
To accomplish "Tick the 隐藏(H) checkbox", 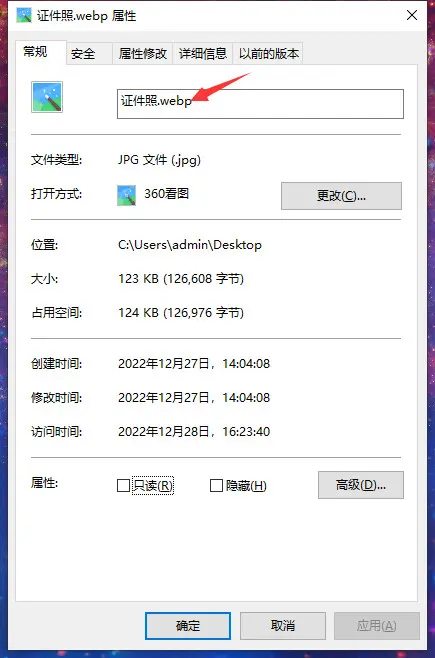I will (x=216, y=486).
